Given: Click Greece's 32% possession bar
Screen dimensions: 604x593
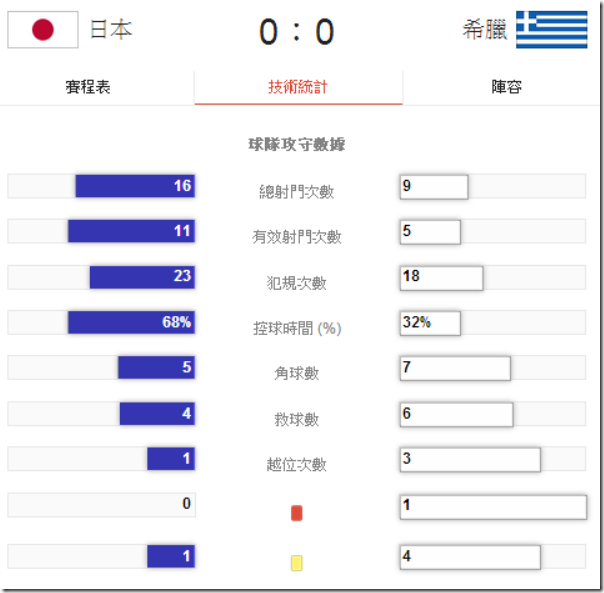Looking at the screenshot, I should click(x=430, y=322).
